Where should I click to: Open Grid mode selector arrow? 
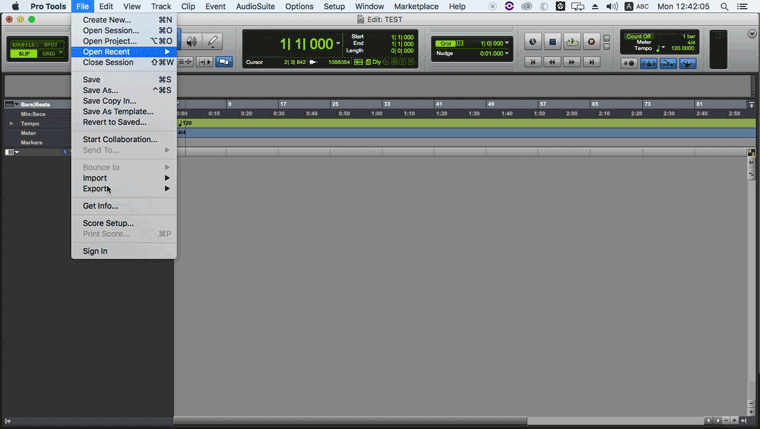(61, 53)
